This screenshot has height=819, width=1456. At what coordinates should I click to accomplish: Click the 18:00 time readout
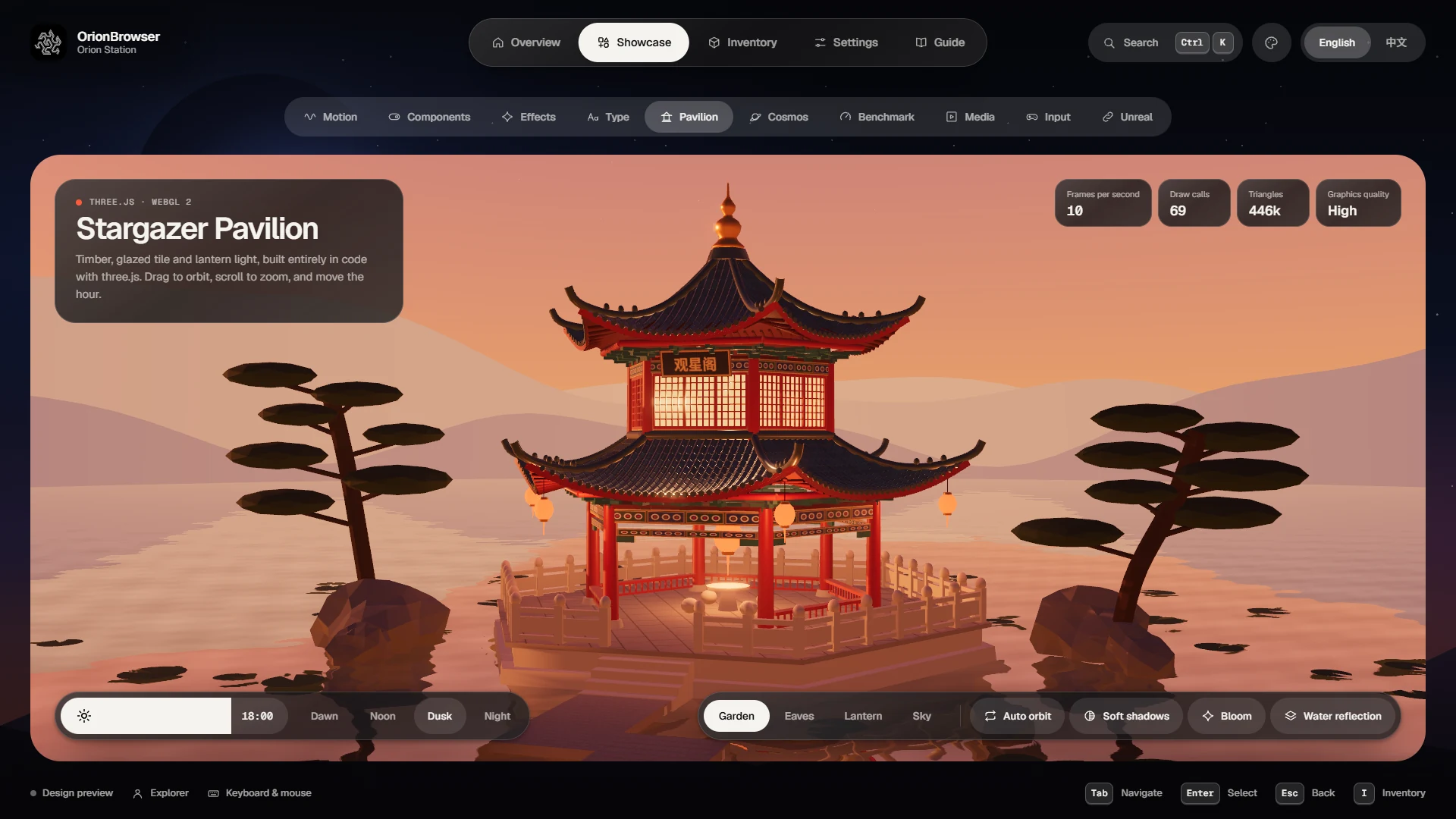[x=257, y=716]
